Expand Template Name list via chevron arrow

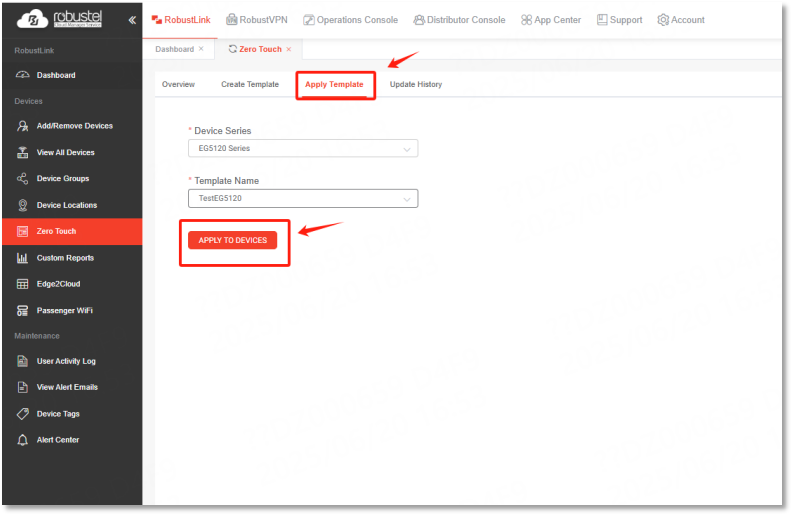tap(407, 199)
